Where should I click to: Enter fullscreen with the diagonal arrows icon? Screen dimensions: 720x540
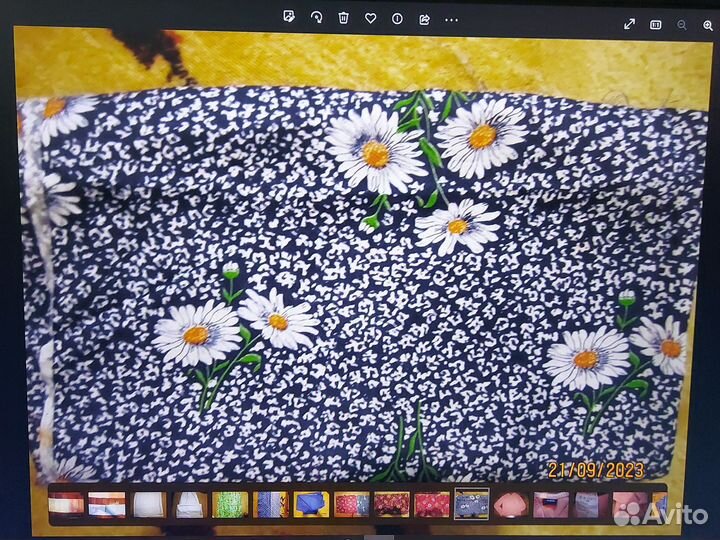coord(629,24)
